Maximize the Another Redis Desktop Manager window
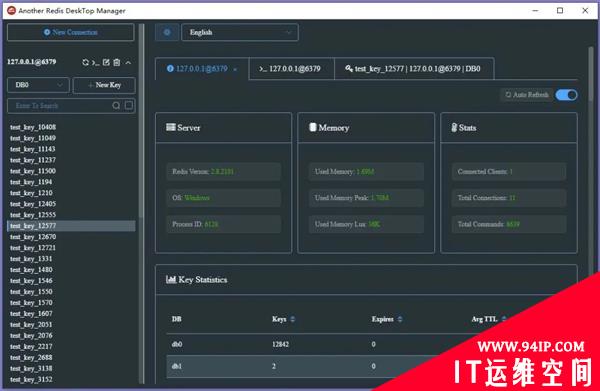600x391 pixels. pyautogui.click(x=560, y=10)
